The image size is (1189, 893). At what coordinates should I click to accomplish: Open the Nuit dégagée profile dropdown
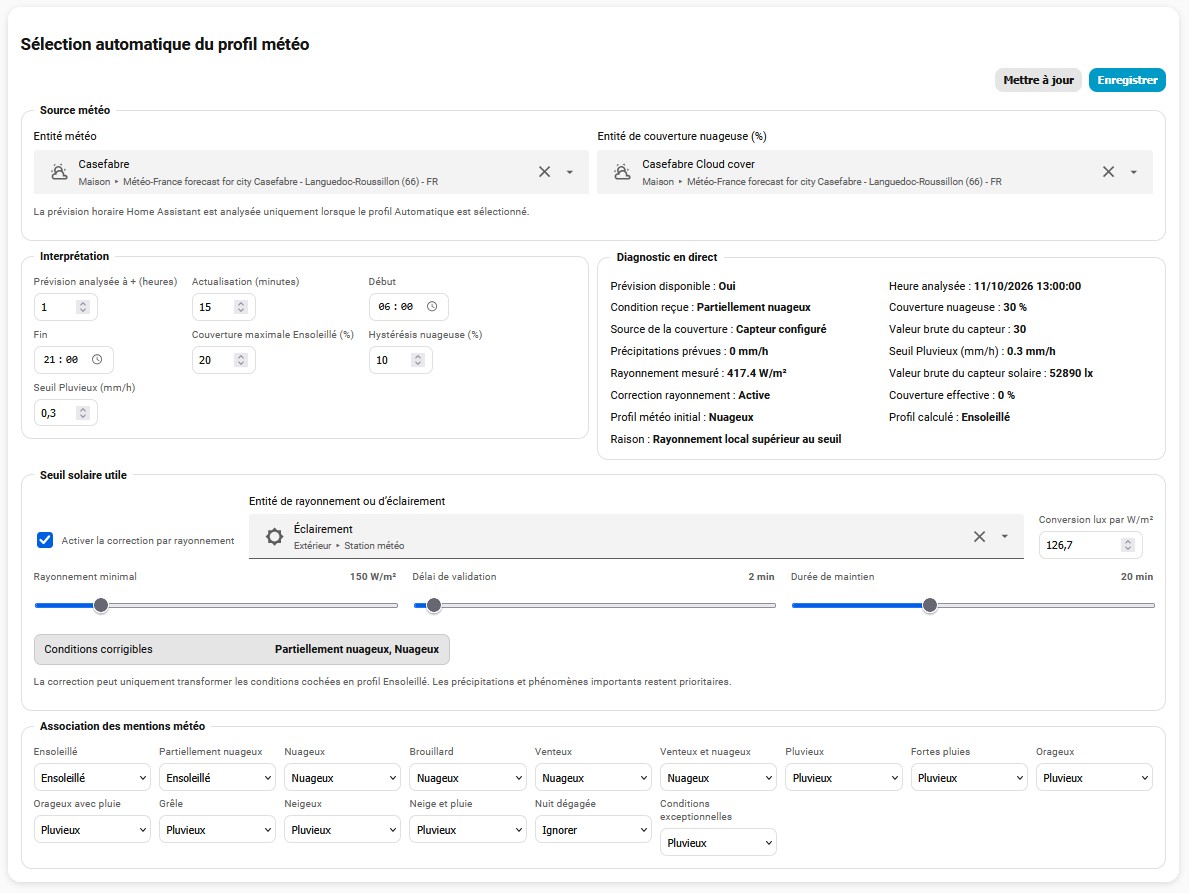(x=593, y=830)
